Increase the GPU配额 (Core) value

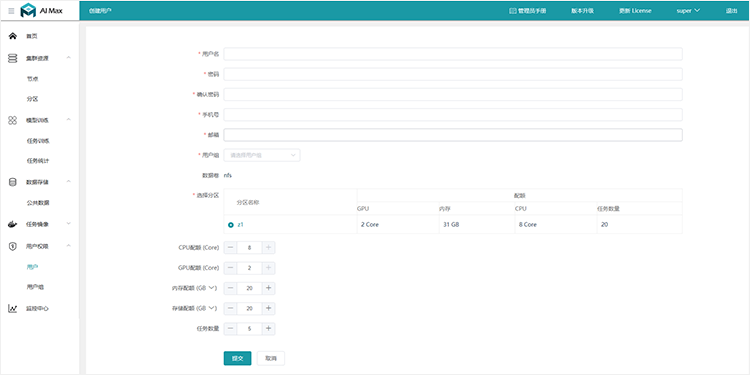point(268,268)
